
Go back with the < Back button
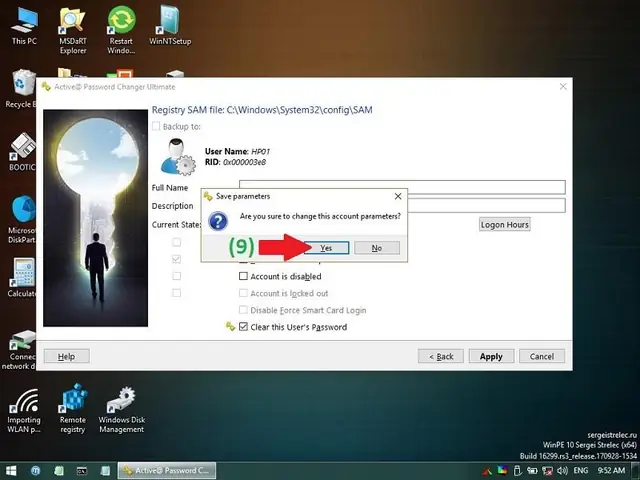click(x=441, y=356)
